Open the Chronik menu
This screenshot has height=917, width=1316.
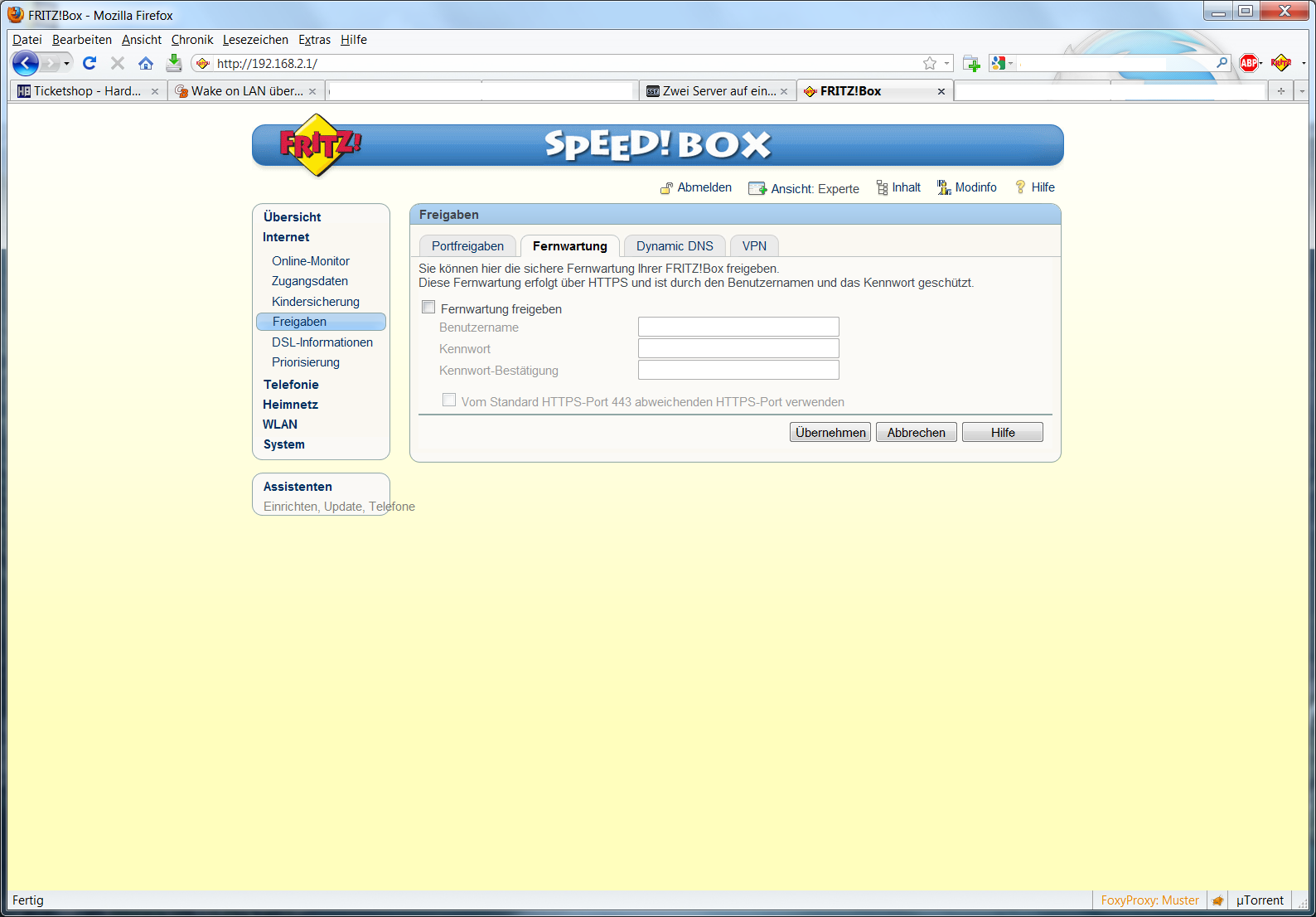[192, 40]
